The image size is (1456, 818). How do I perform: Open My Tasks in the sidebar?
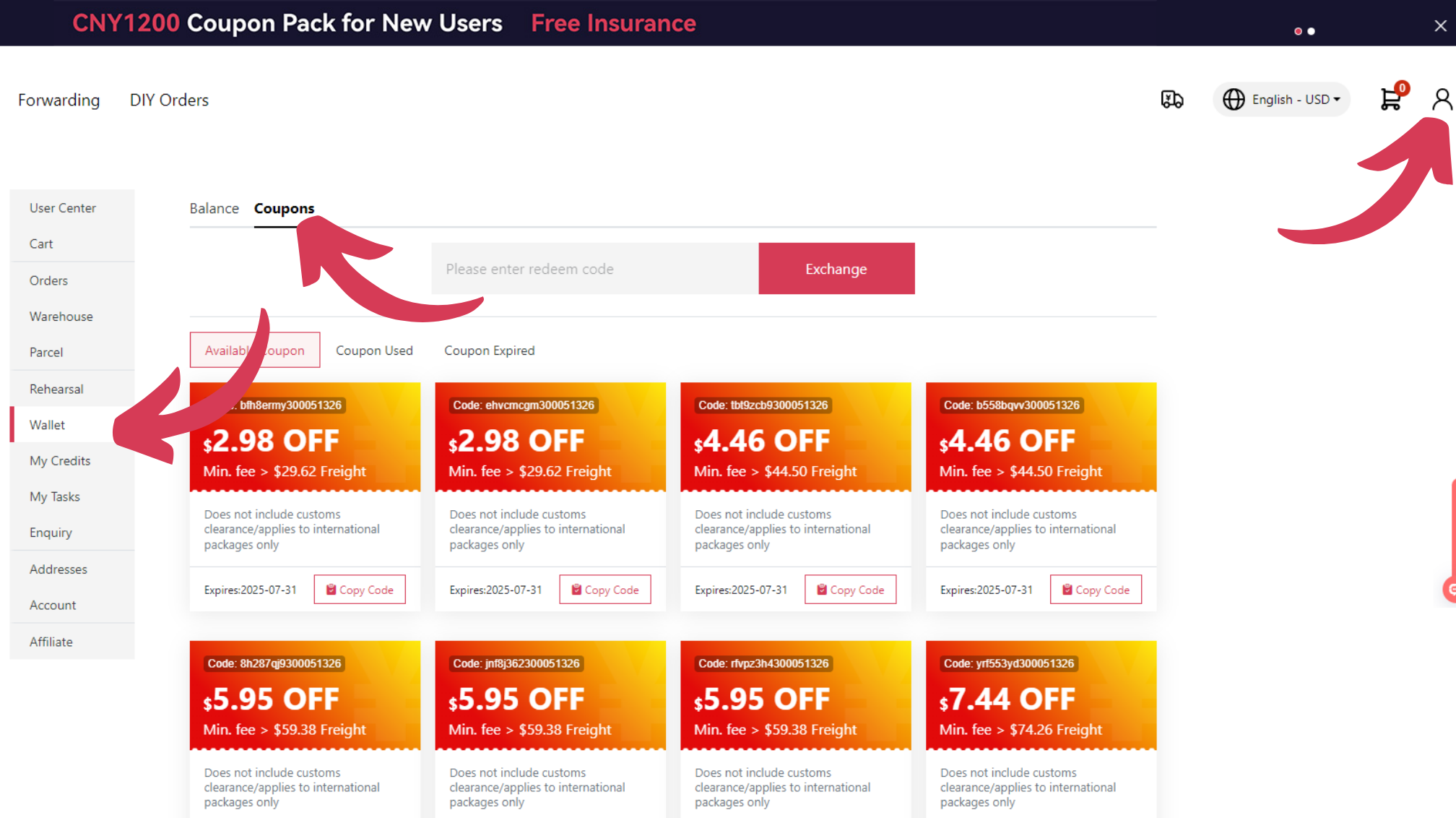click(x=55, y=497)
